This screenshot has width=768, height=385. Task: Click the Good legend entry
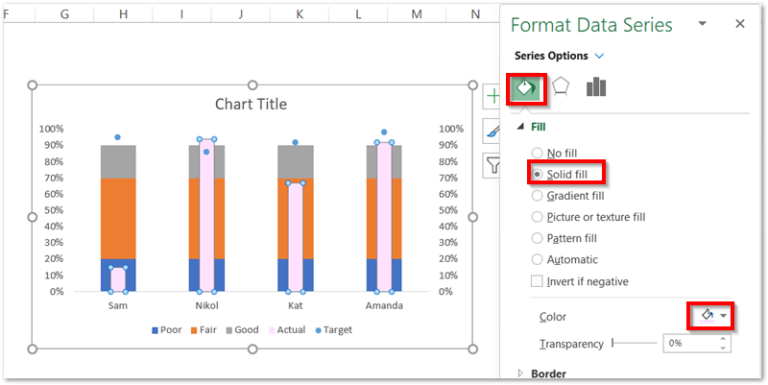point(242,330)
